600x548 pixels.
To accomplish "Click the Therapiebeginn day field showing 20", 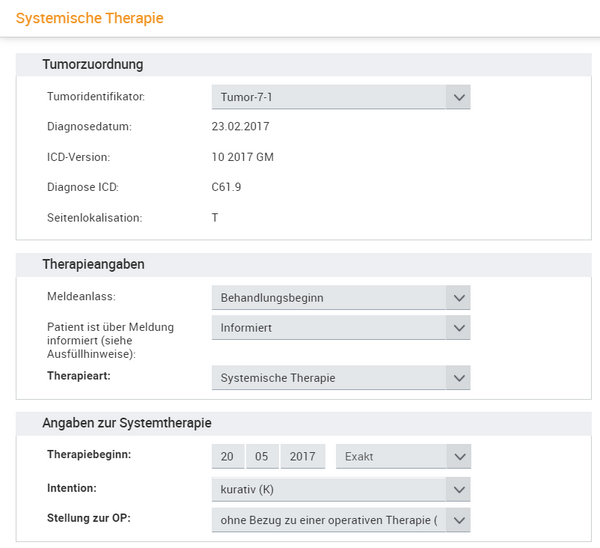I will 228,456.
